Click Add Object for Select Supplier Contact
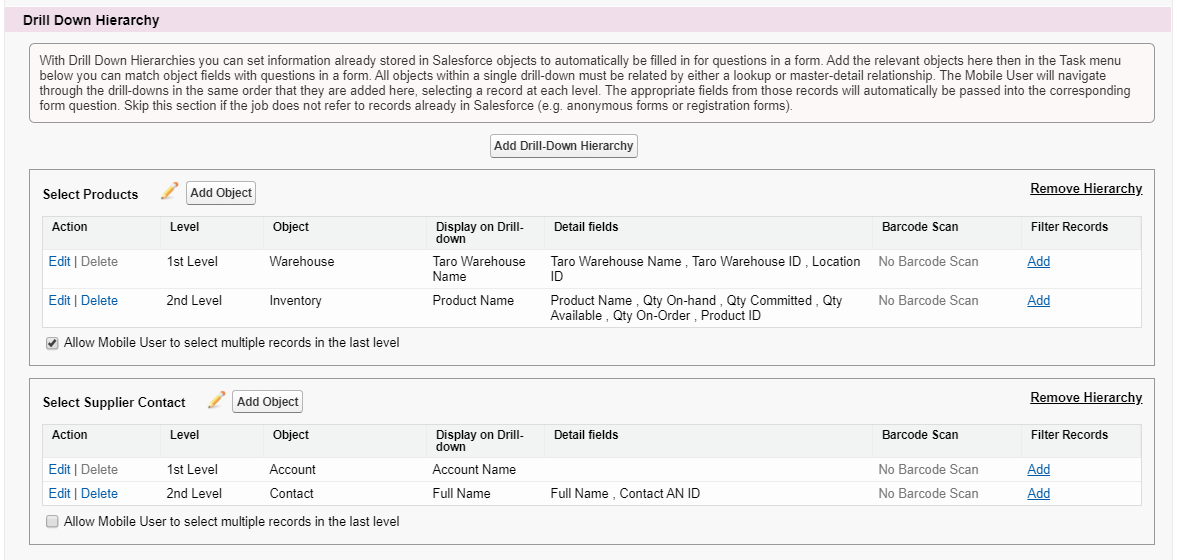1177x560 pixels. tap(267, 402)
